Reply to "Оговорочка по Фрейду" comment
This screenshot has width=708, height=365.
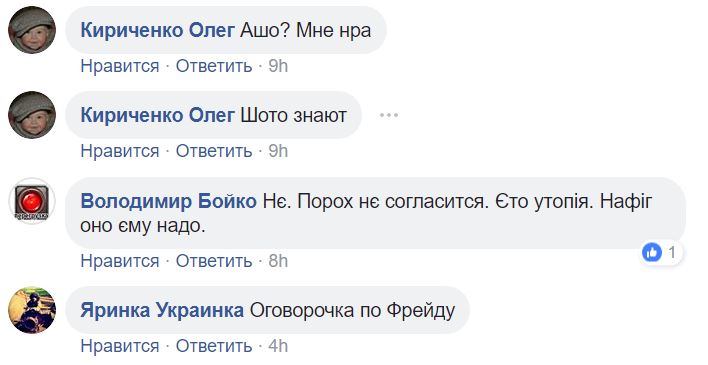point(214,346)
